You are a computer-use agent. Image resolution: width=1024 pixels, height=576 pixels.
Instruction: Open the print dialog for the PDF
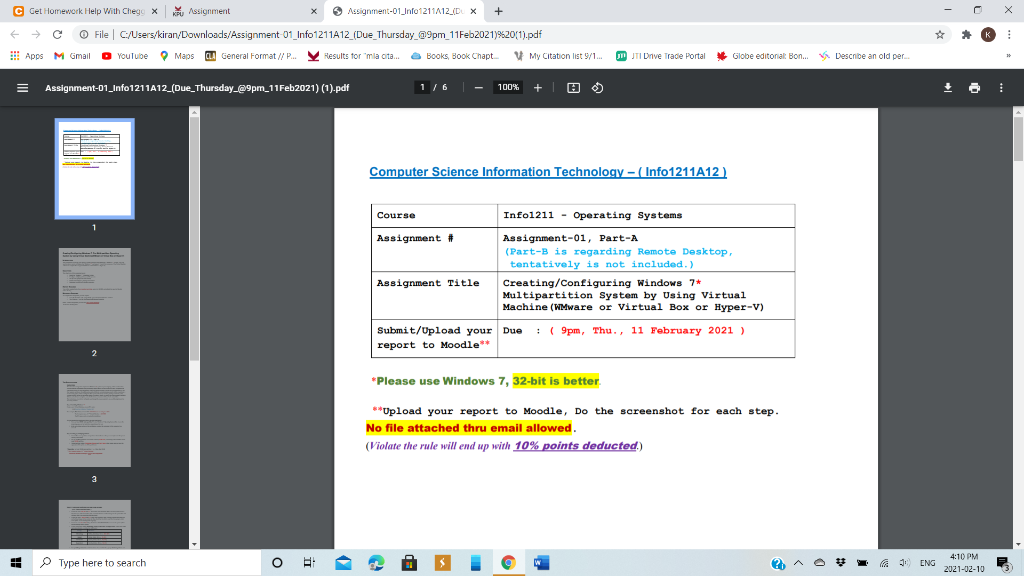(974, 87)
